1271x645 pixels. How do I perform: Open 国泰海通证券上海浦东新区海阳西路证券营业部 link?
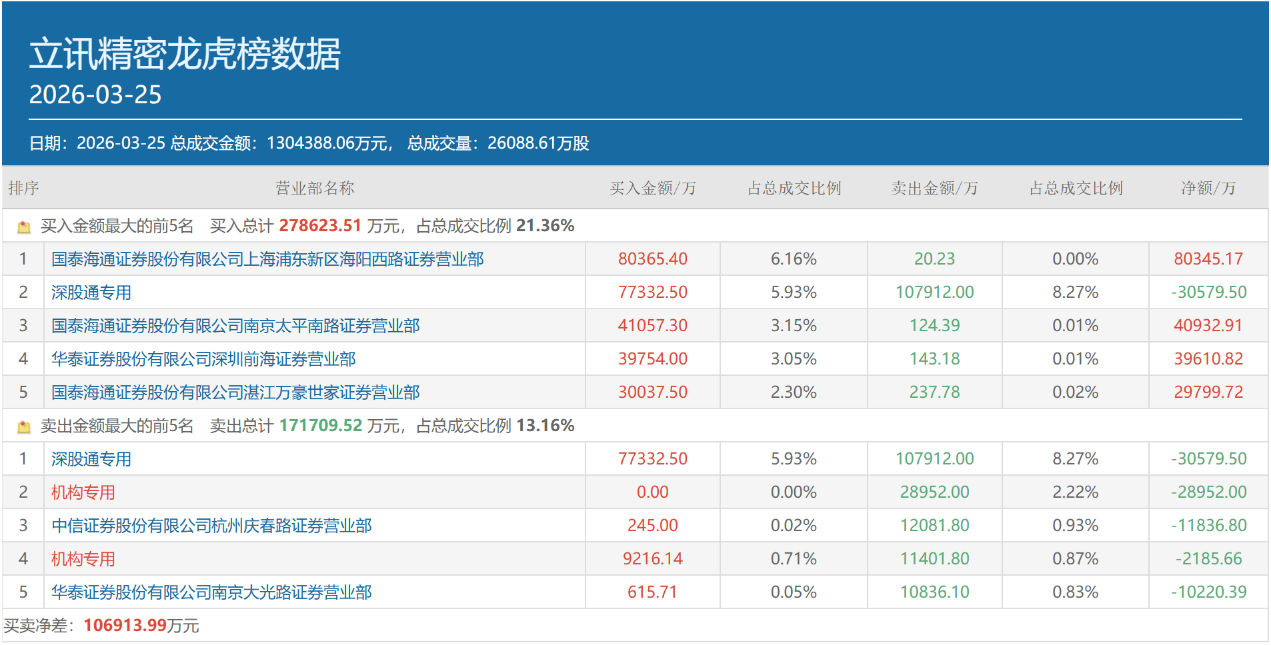click(x=267, y=259)
